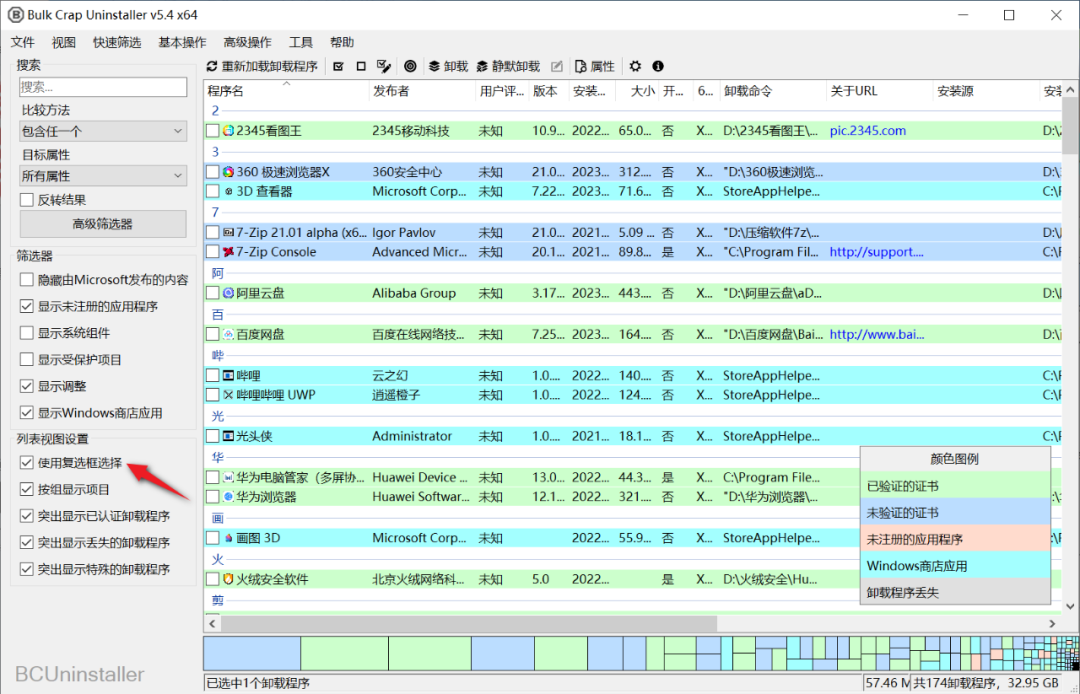Open the 目标属性 dropdown showing 所有属性
Viewport: 1080px width, 694px height.
click(103, 176)
